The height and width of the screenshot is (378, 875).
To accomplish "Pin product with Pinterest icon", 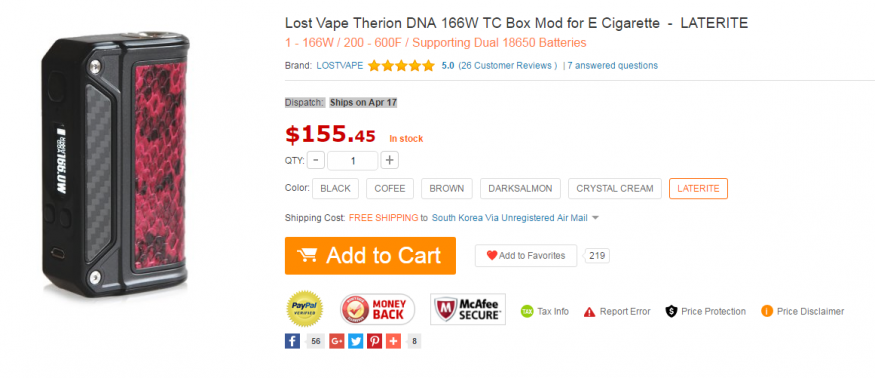I will click(x=374, y=341).
